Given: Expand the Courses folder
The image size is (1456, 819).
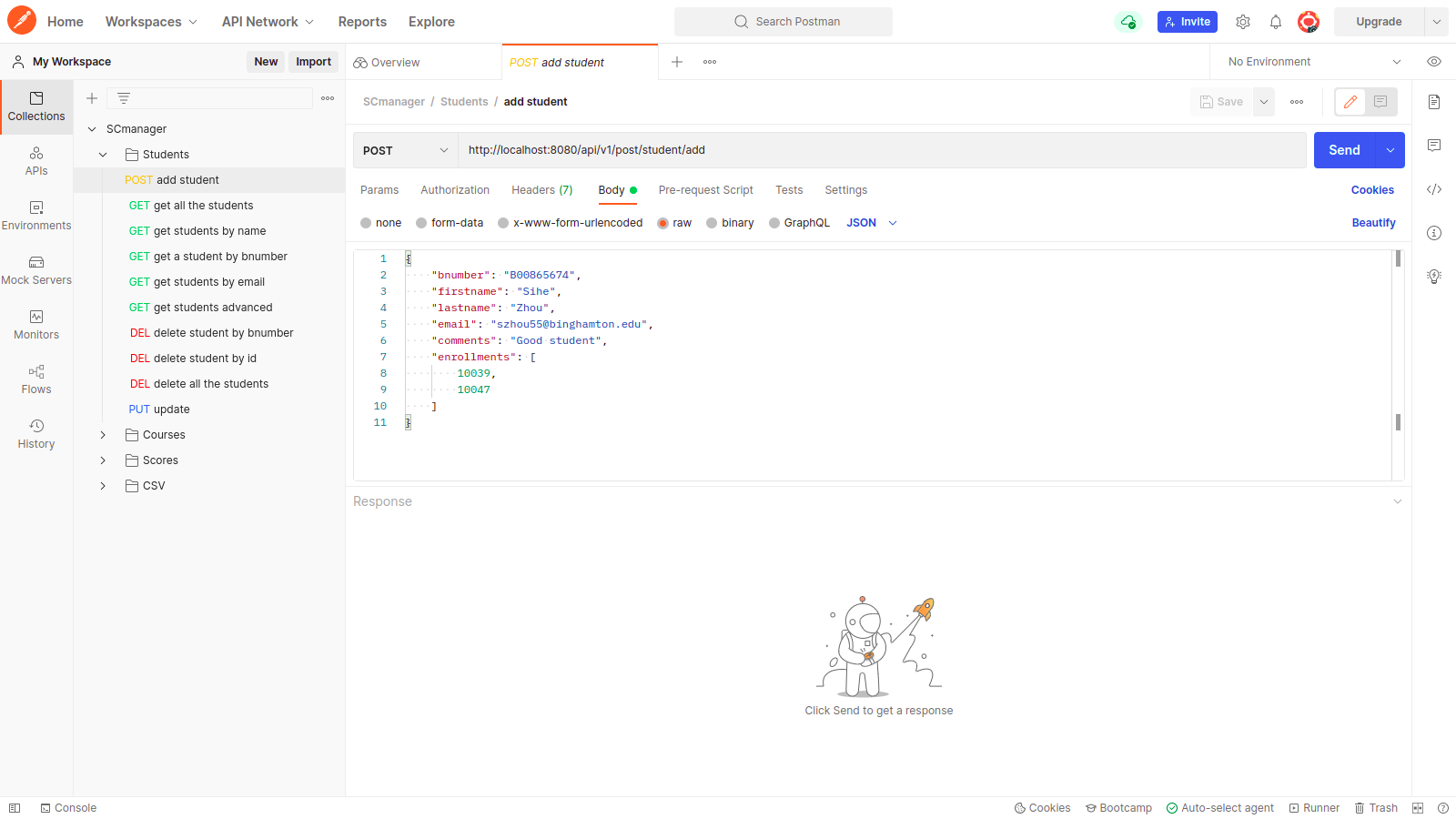Looking at the screenshot, I should coord(103,435).
